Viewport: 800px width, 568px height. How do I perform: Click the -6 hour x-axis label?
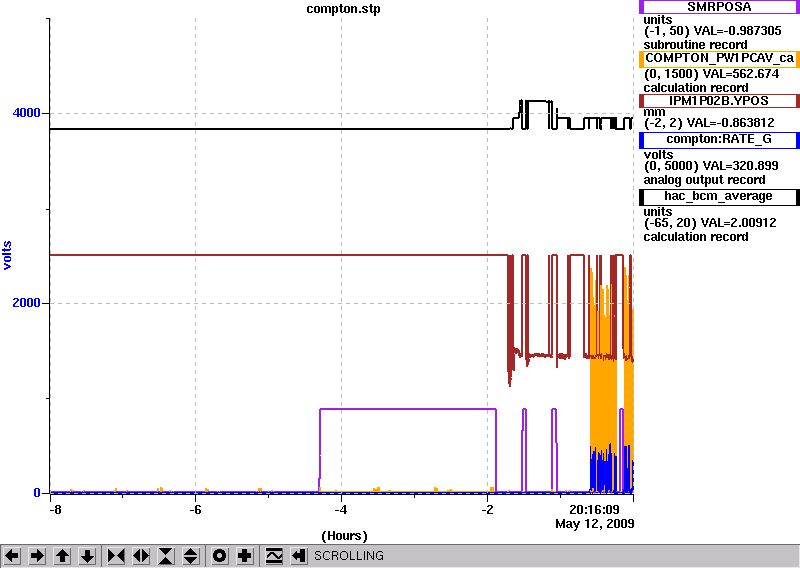coord(195,509)
